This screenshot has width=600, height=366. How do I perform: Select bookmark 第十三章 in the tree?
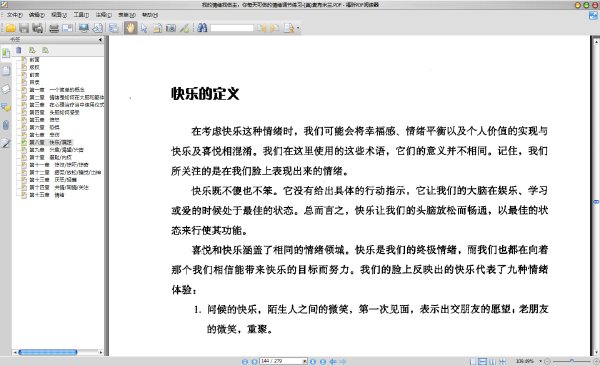coord(53,180)
